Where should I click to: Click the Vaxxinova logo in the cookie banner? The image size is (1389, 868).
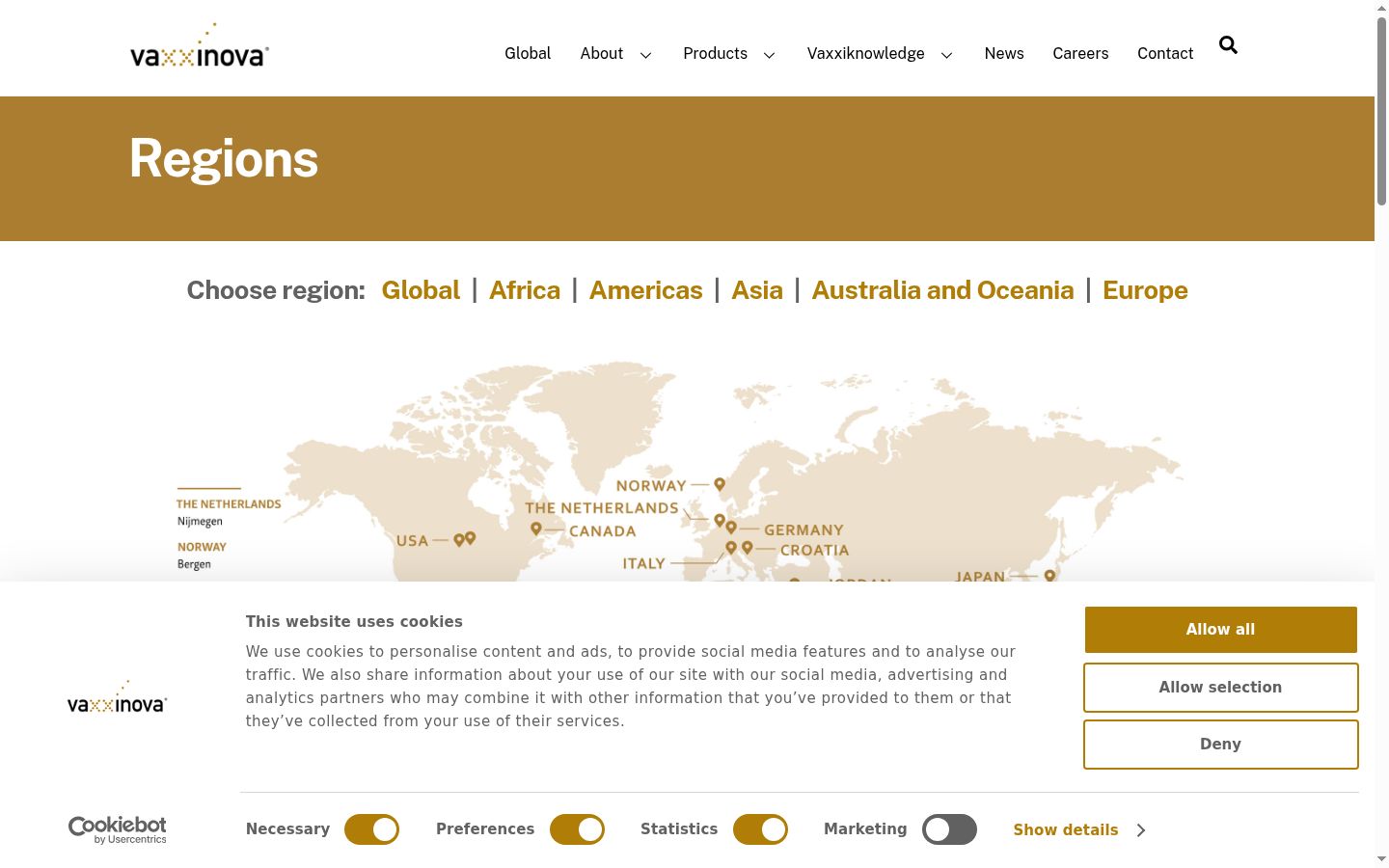[118, 696]
